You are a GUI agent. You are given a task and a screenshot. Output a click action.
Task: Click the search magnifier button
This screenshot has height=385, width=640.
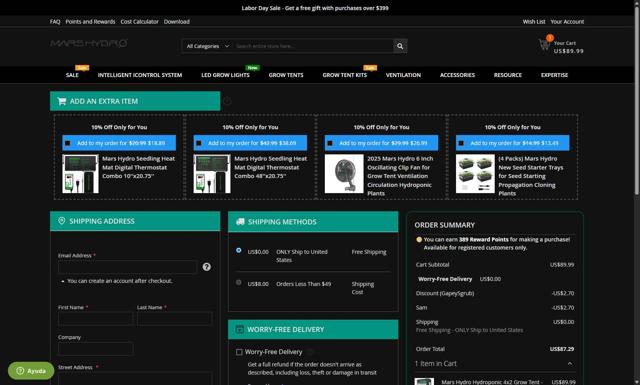tap(400, 46)
